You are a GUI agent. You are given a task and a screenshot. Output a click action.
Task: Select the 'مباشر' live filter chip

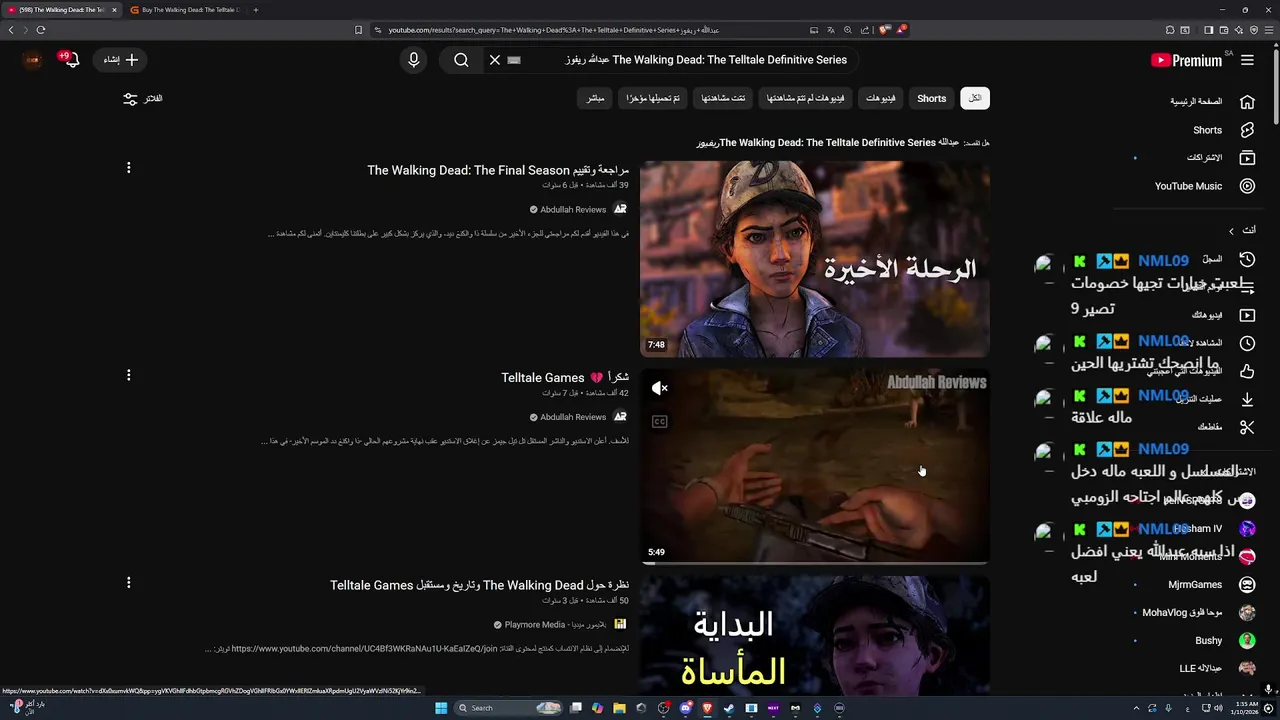click(595, 98)
